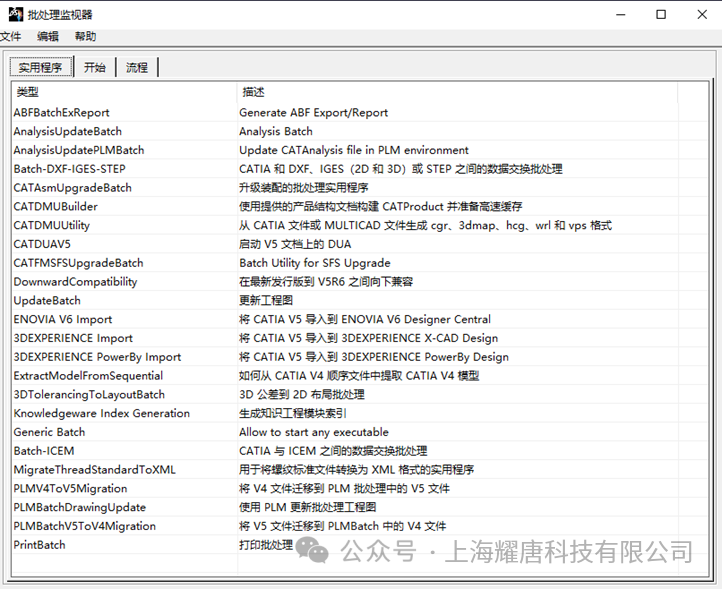Open the 编辑 menu
This screenshot has width=722, height=589.
pos(48,36)
